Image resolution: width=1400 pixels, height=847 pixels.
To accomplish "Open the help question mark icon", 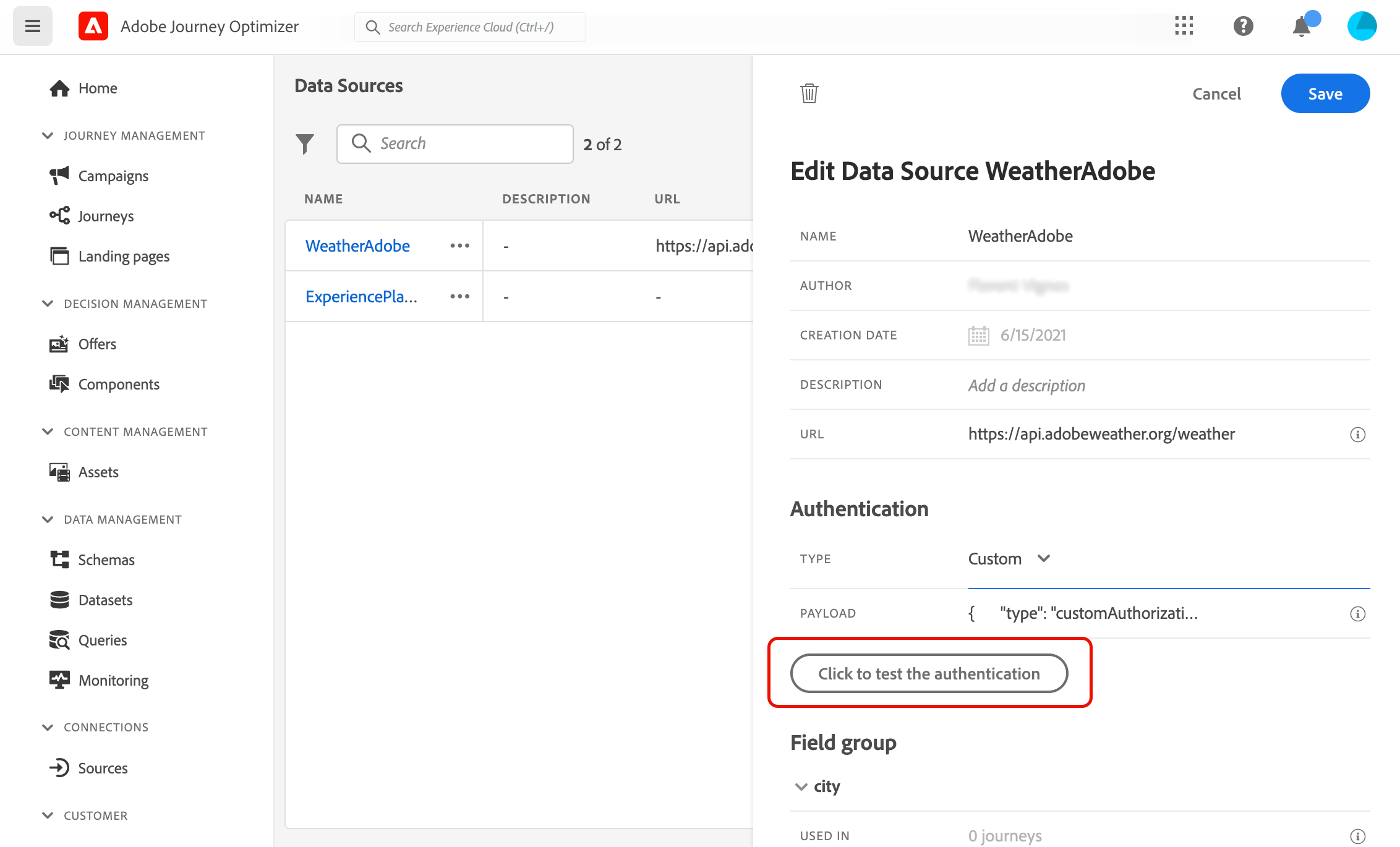I will pyautogui.click(x=1243, y=27).
